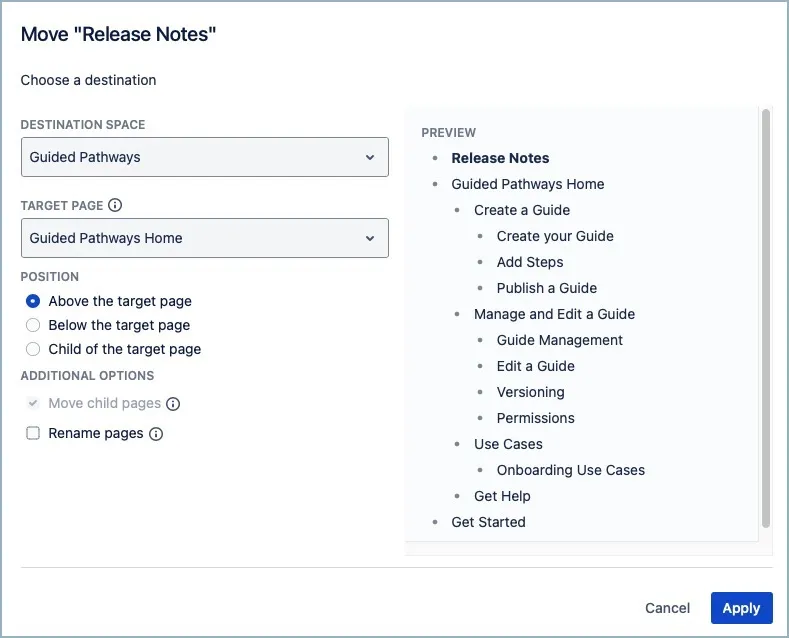Screen dimensions: 789x638
Task: Click Publish a Guide in the preview
Action: point(546,288)
